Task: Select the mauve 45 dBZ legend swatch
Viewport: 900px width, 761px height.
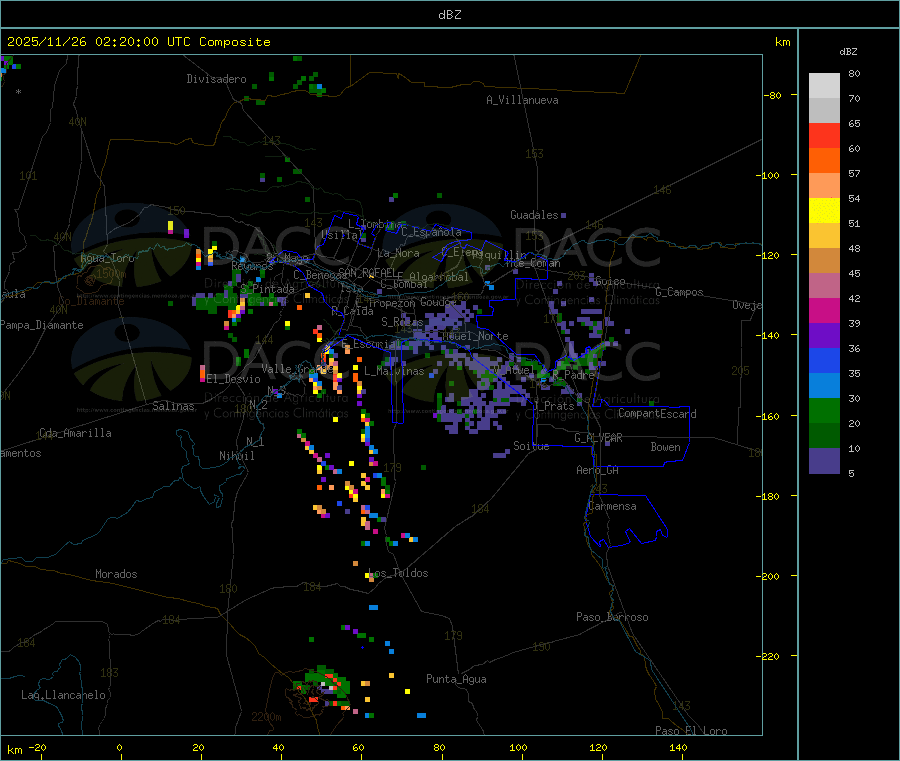Action: click(824, 286)
